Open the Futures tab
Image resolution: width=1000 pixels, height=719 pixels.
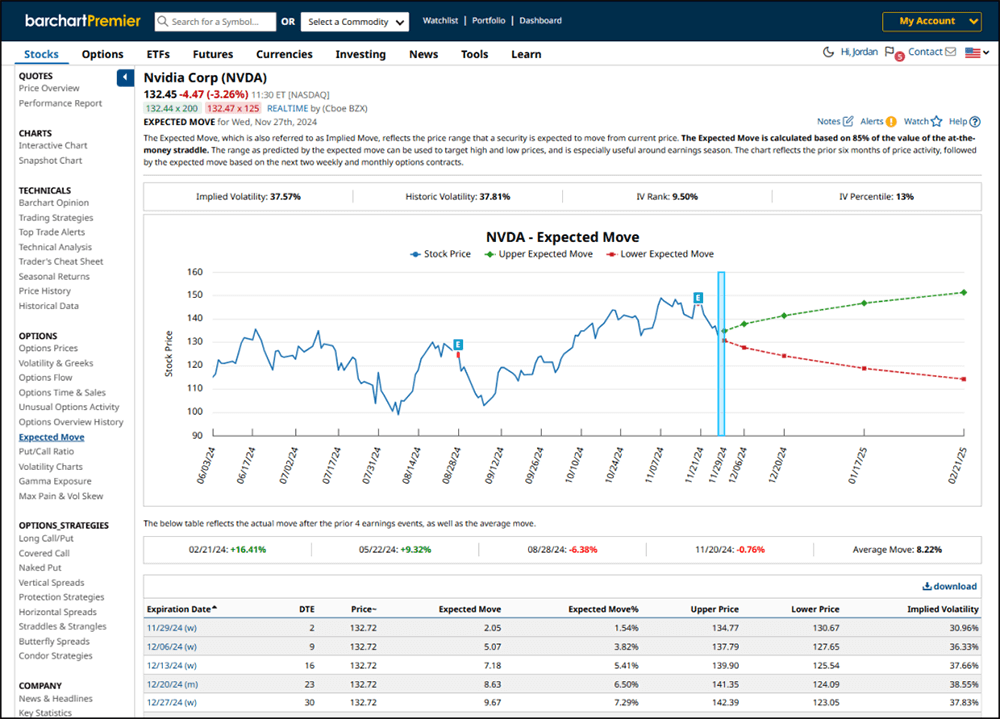213,54
